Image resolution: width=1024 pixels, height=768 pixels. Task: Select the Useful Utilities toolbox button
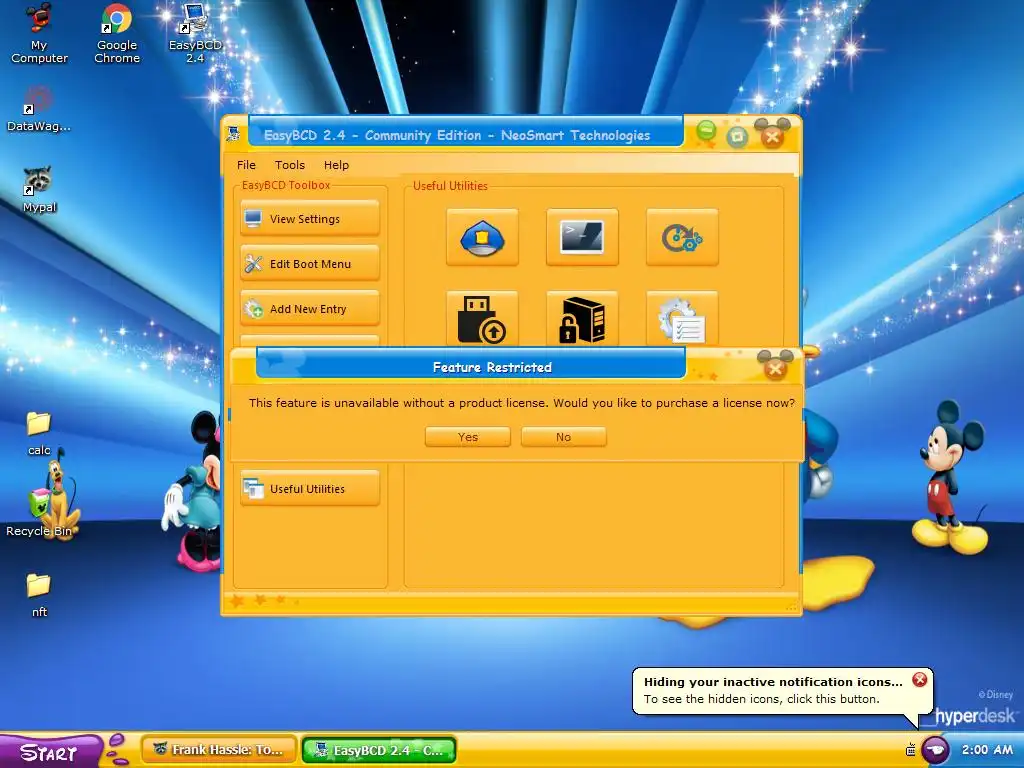point(310,488)
